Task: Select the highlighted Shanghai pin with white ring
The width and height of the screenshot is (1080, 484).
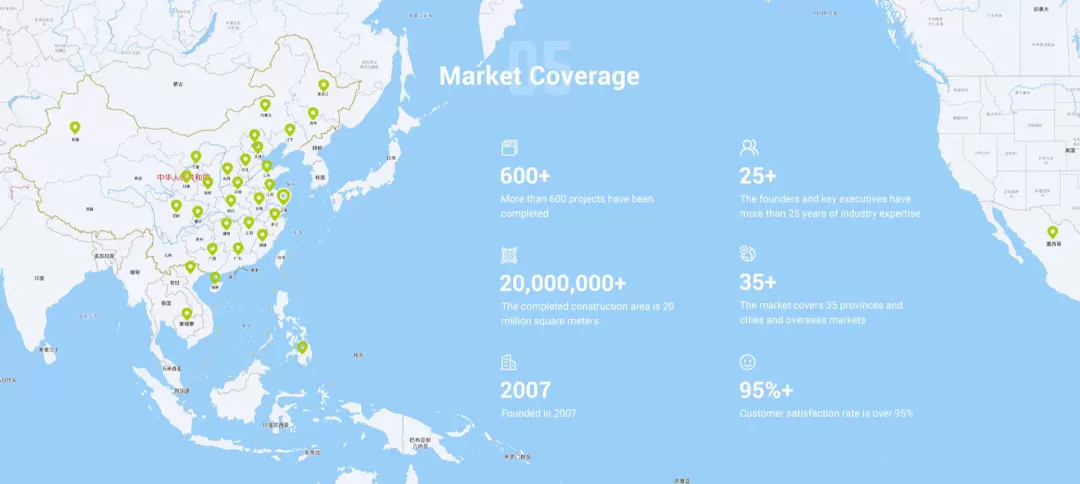Action: point(283,197)
